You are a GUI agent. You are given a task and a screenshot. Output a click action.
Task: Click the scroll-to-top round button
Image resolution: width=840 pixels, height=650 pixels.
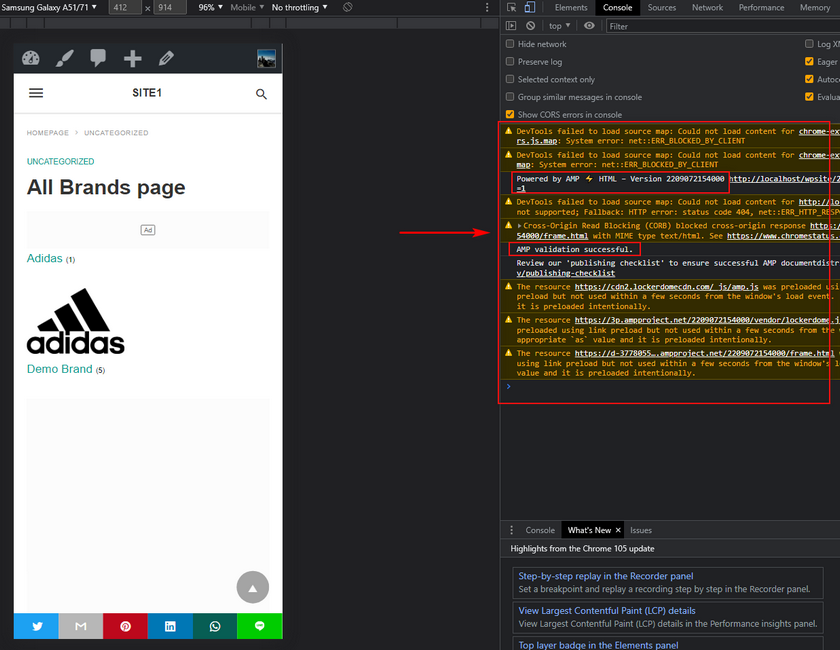click(x=253, y=587)
